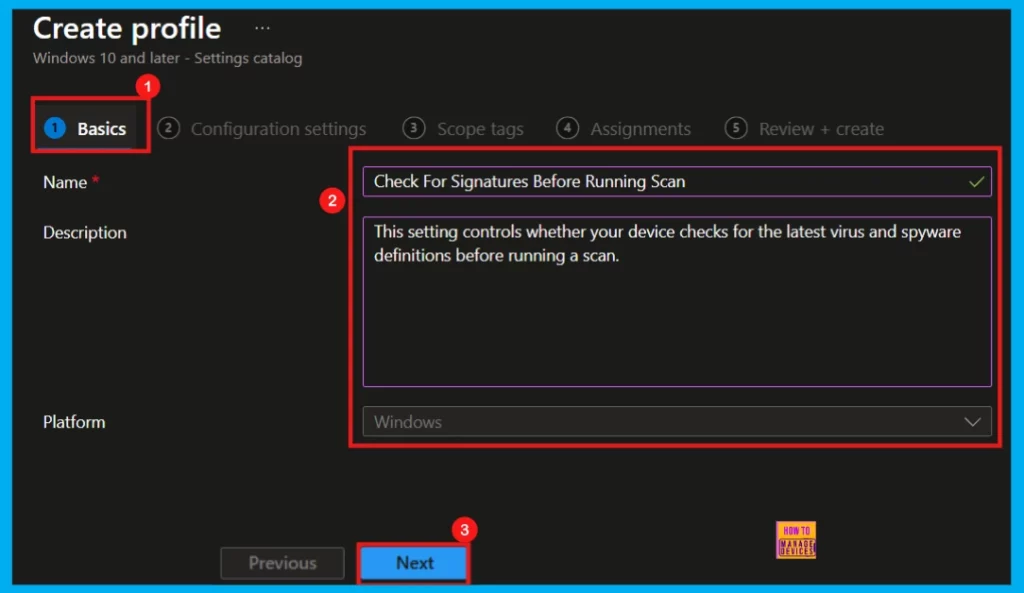Click into the Name input field

(677, 182)
